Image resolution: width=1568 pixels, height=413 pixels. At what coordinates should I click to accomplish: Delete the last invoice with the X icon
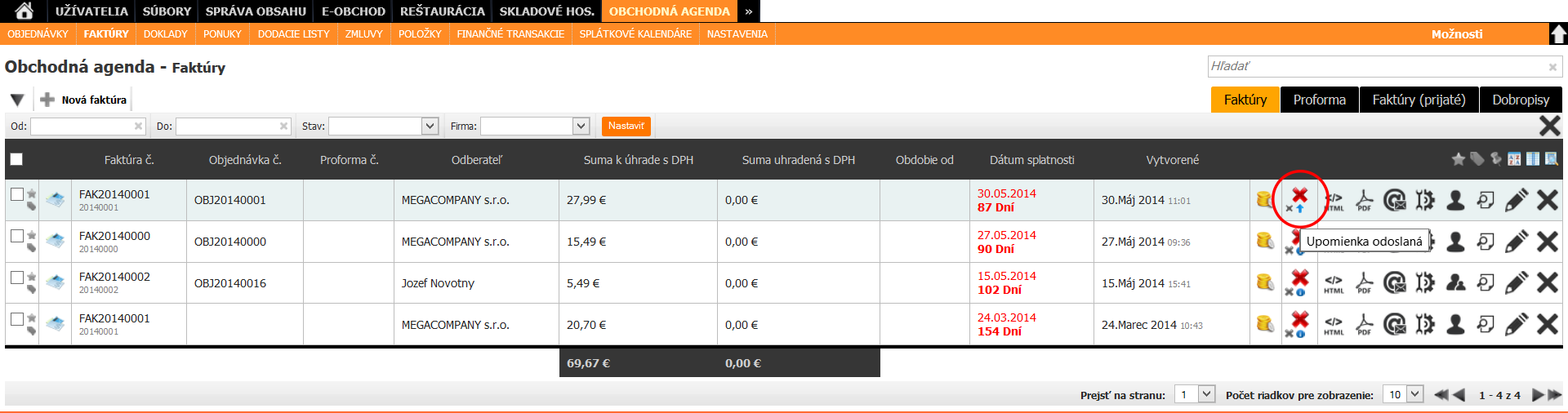point(1547,325)
